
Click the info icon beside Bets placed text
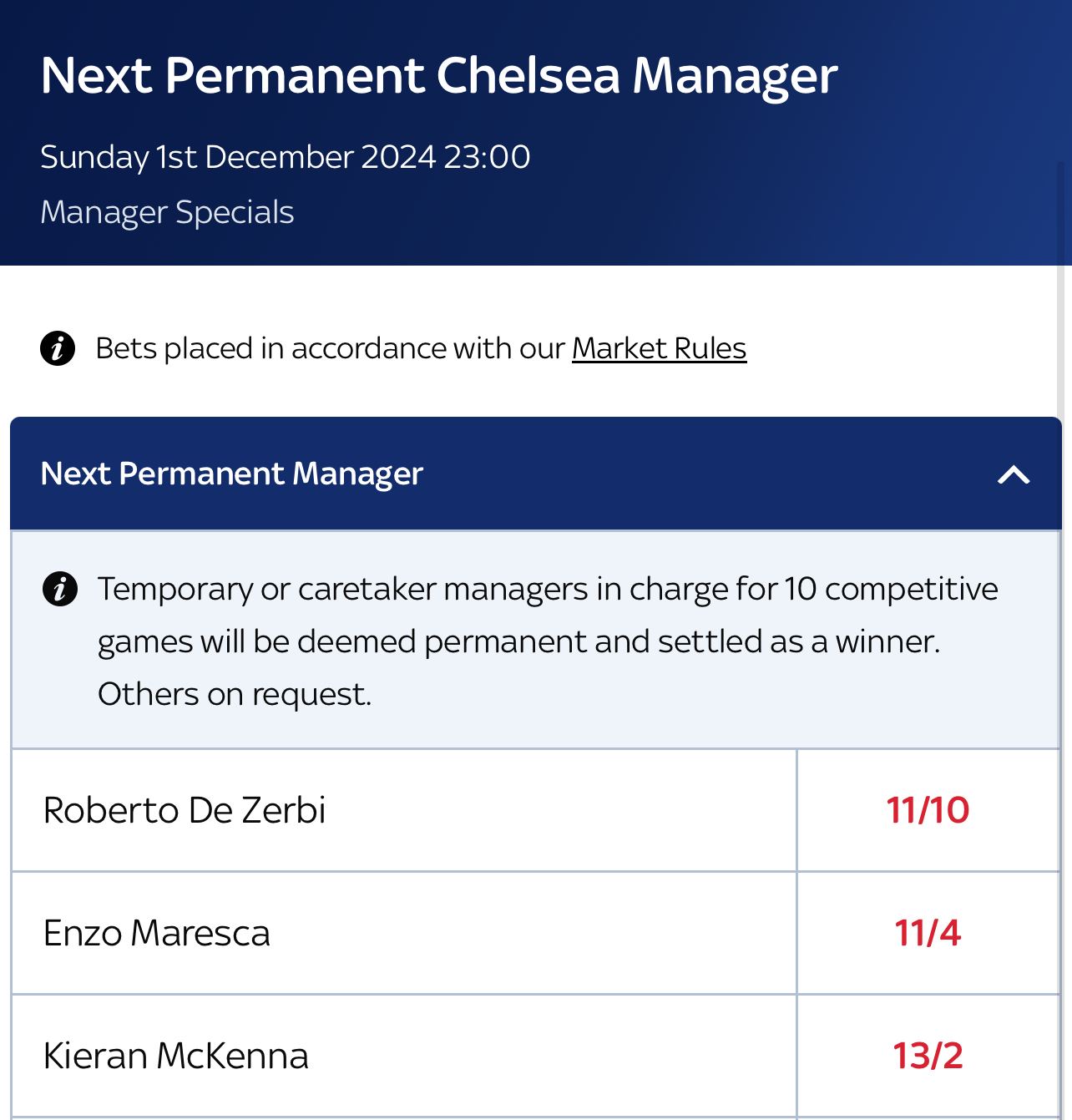pos(58,348)
